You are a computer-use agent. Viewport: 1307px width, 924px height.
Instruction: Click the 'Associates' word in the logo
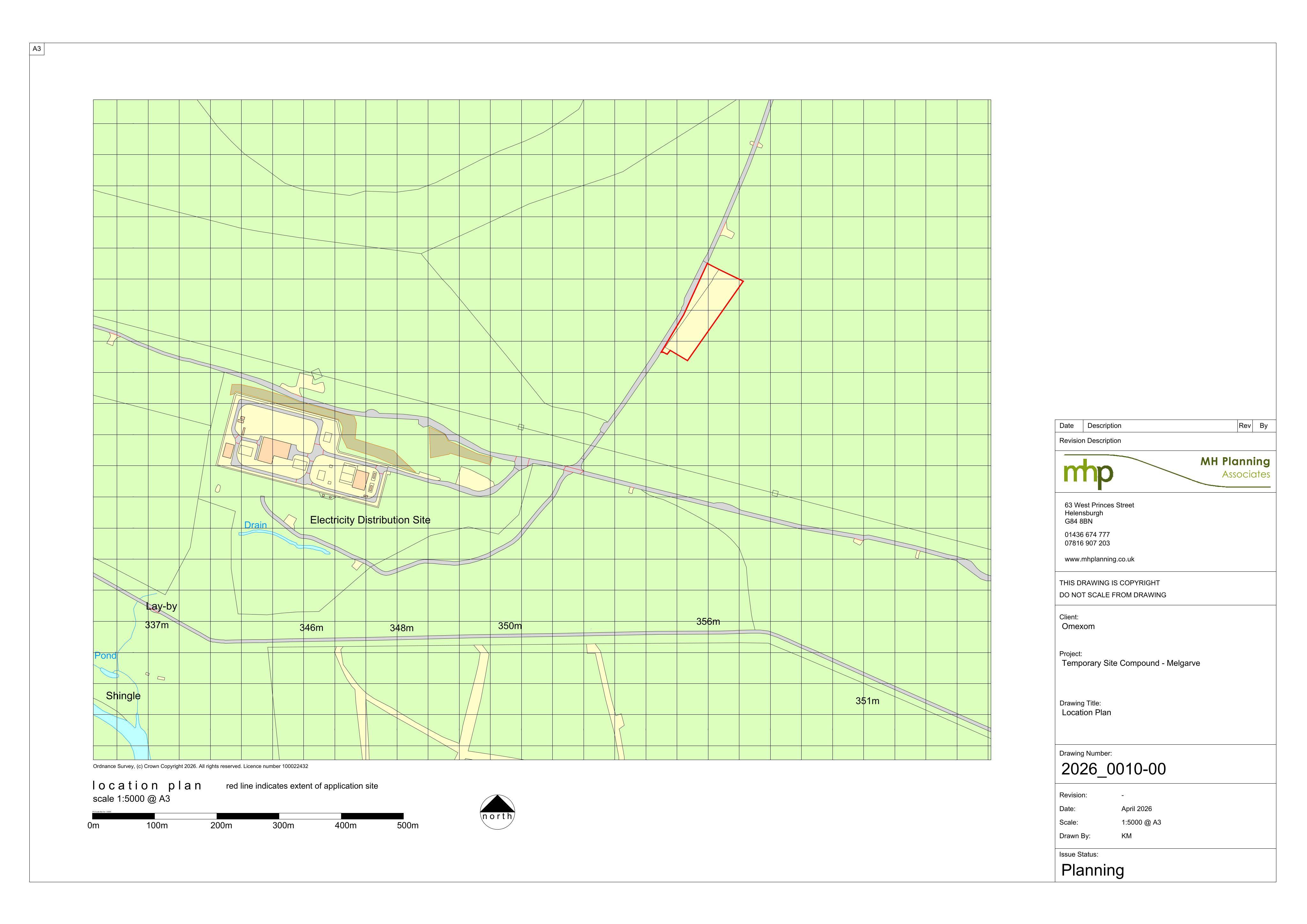pos(1245,474)
